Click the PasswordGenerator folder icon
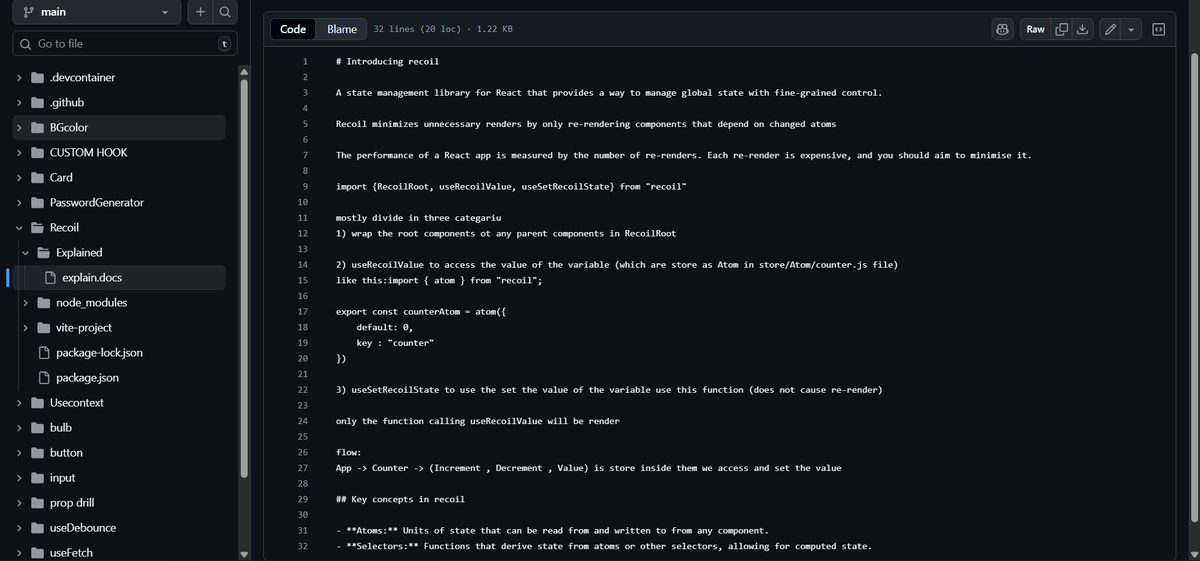Screen dimensions: 1200x561 38,203
